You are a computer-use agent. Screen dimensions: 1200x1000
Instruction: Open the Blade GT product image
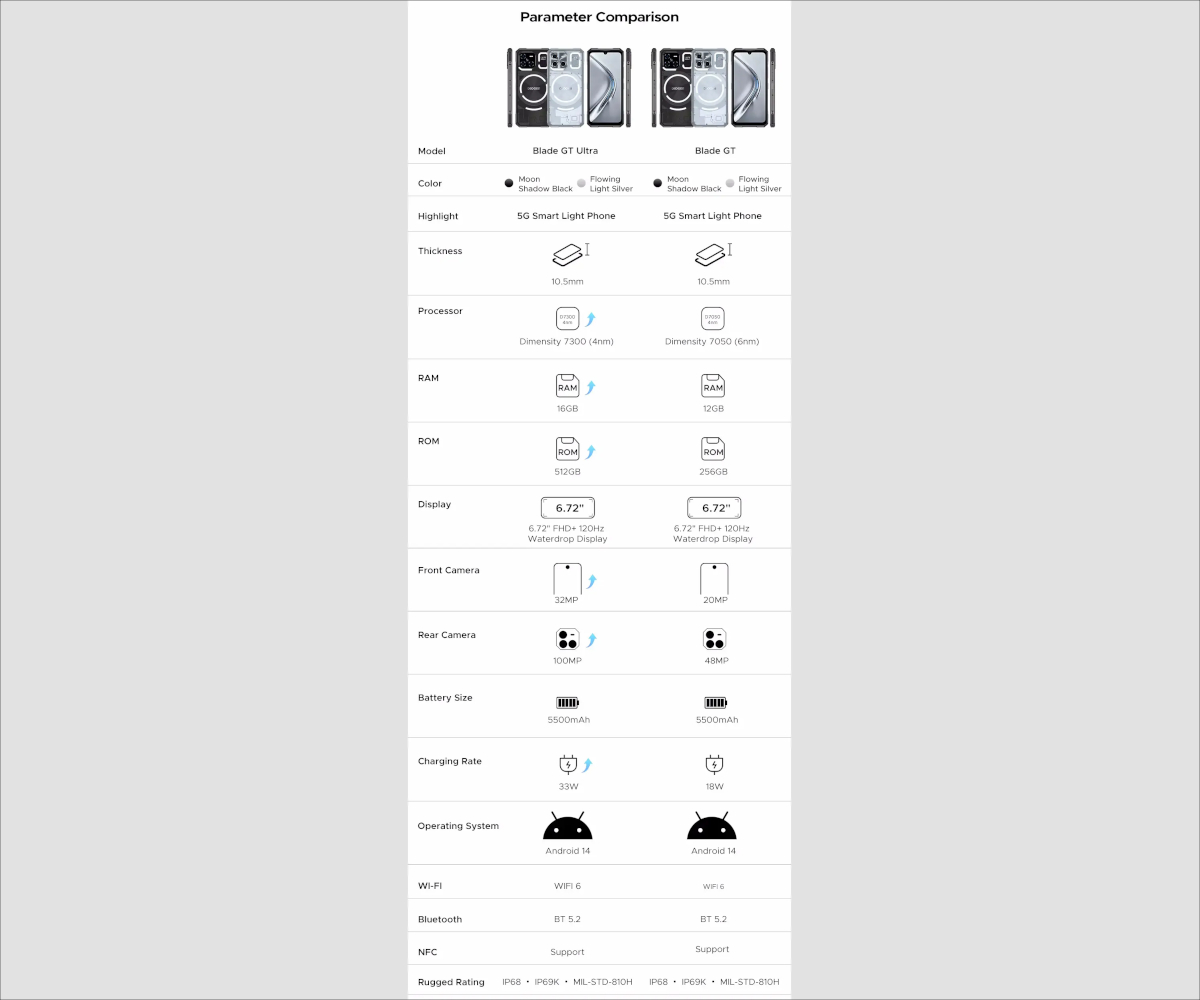click(713, 88)
